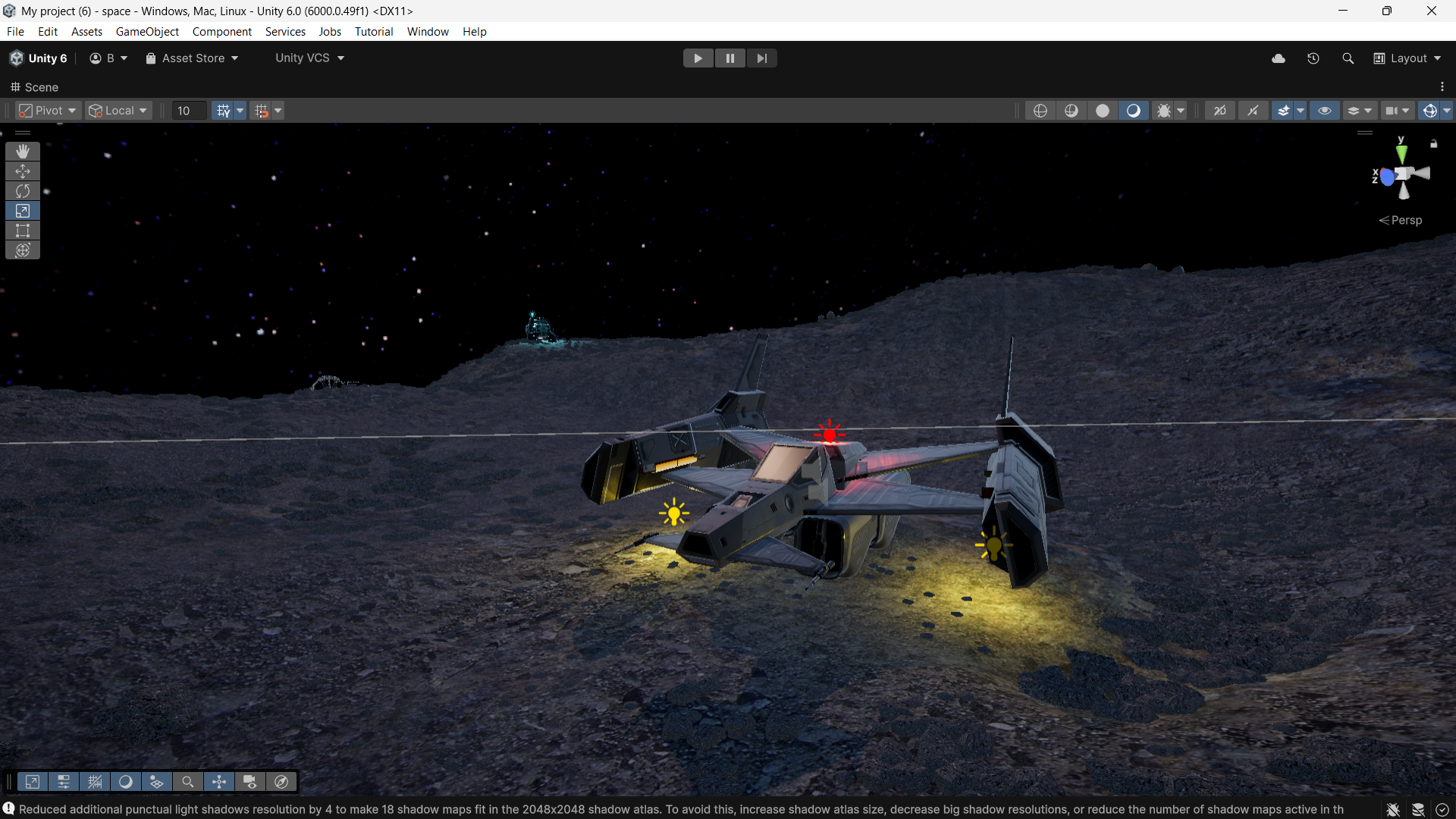Switch to shaded wireframe draw mode
Viewport: 1456px width, 819px height.
click(x=1072, y=111)
